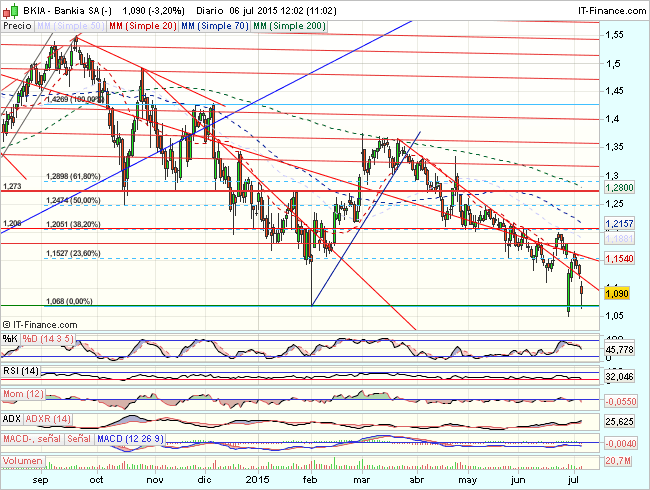The image size is (650, 490).
Task: Open the Volumen panel label
Action: coord(23,461)
